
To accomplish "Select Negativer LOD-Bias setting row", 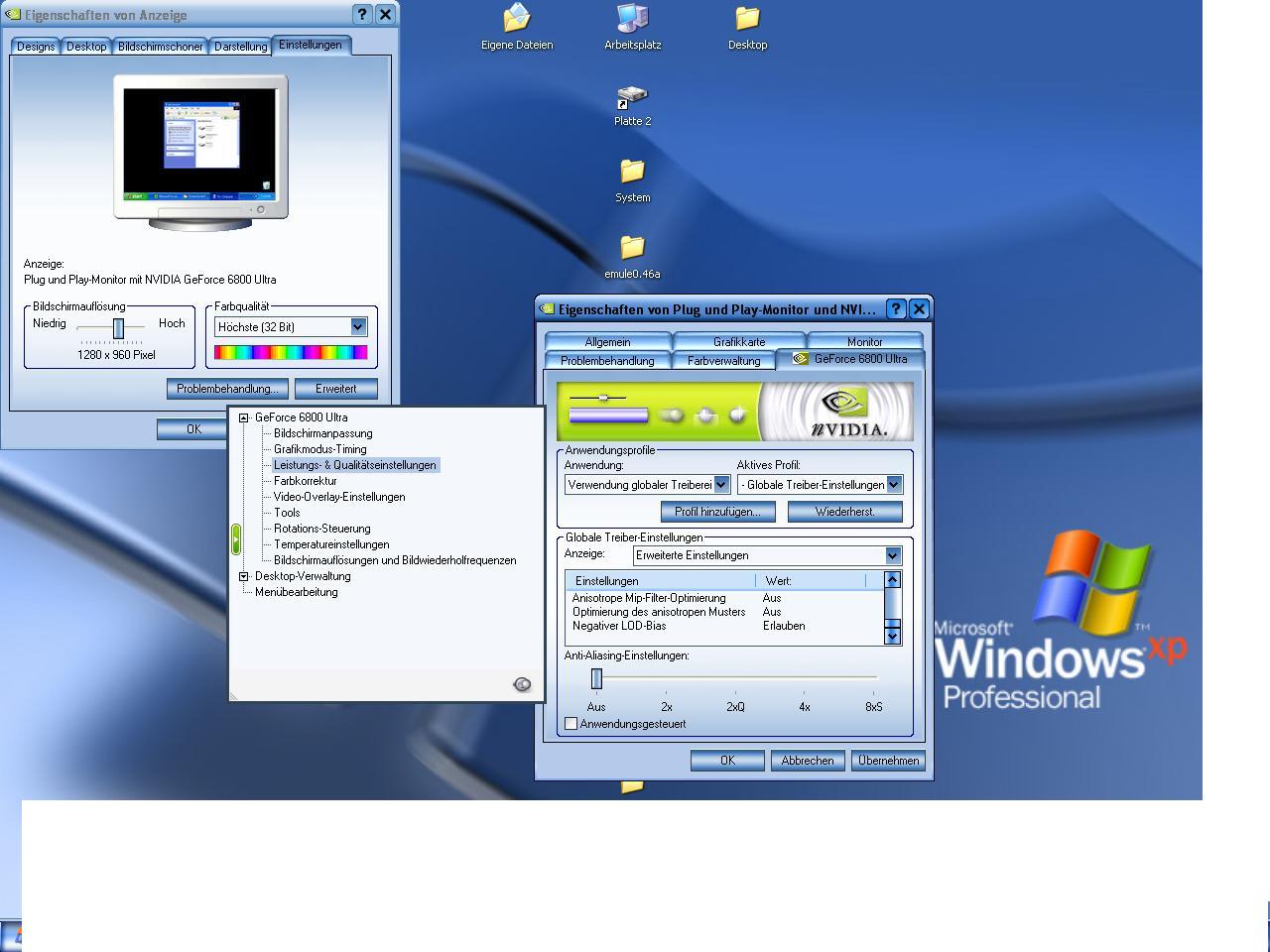I will 724,626.
